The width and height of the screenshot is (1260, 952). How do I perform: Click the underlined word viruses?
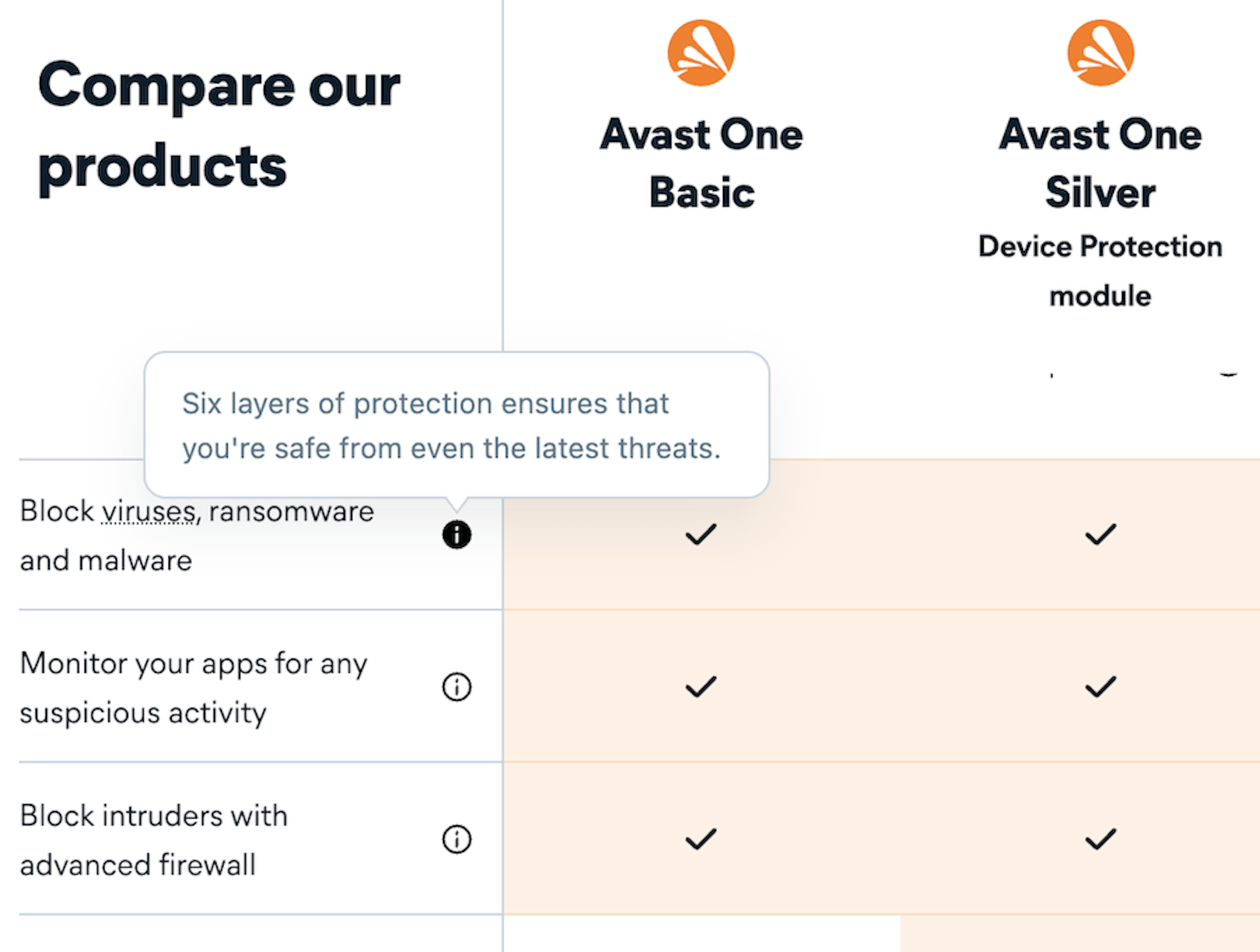149,511
